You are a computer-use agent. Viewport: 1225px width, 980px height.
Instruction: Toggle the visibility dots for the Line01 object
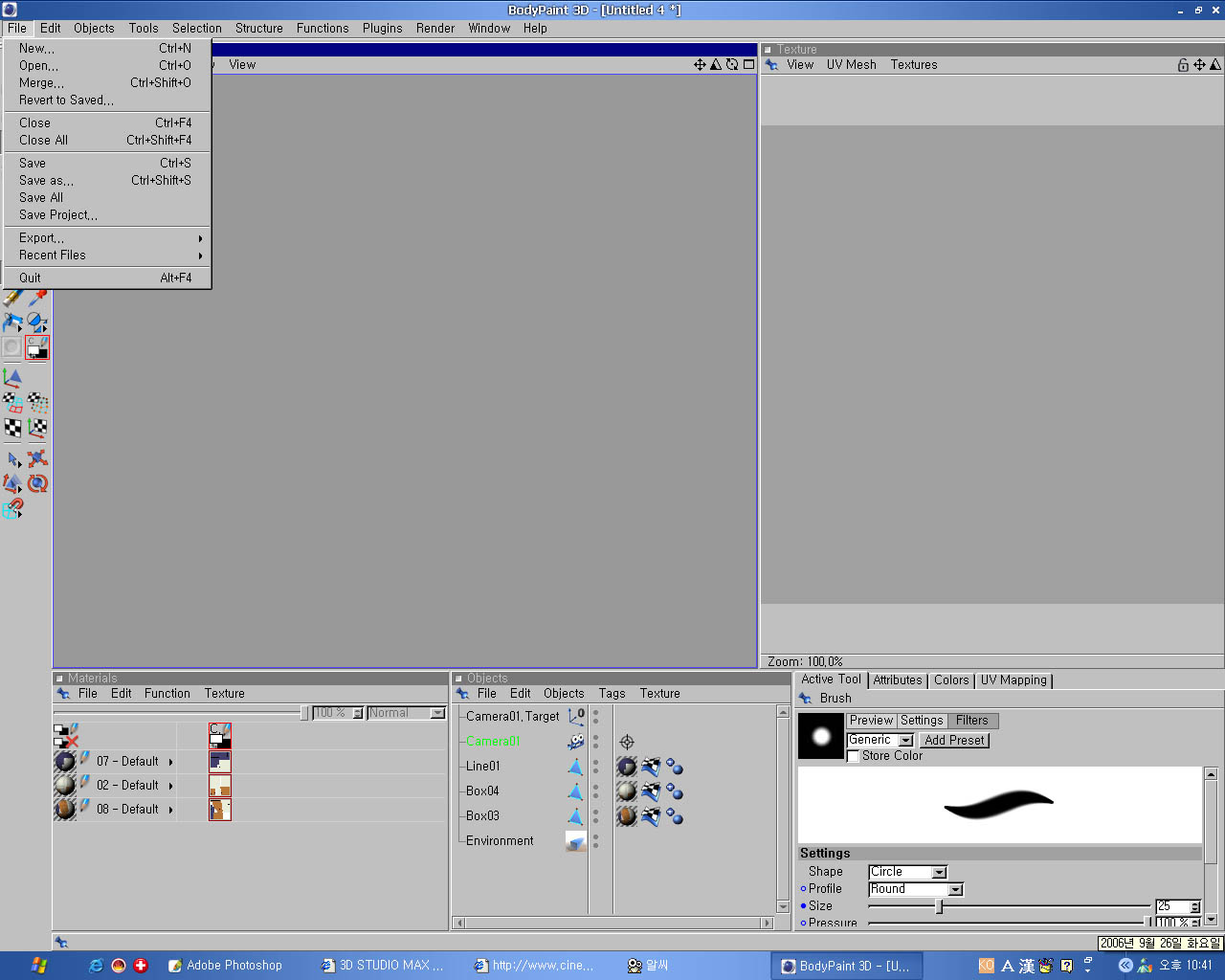click(x=595, y=767)
